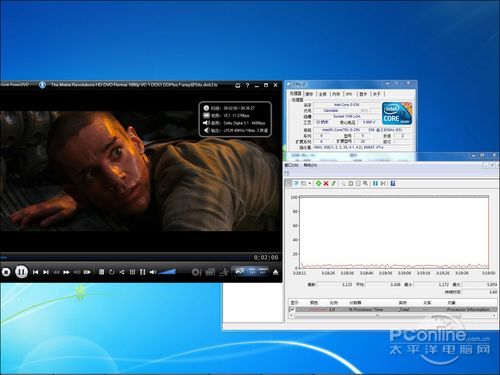The height and width of the screenshot is (375, 500).
Task: Skip to next chapter in PowerDVD
Action: pos(46,272)
